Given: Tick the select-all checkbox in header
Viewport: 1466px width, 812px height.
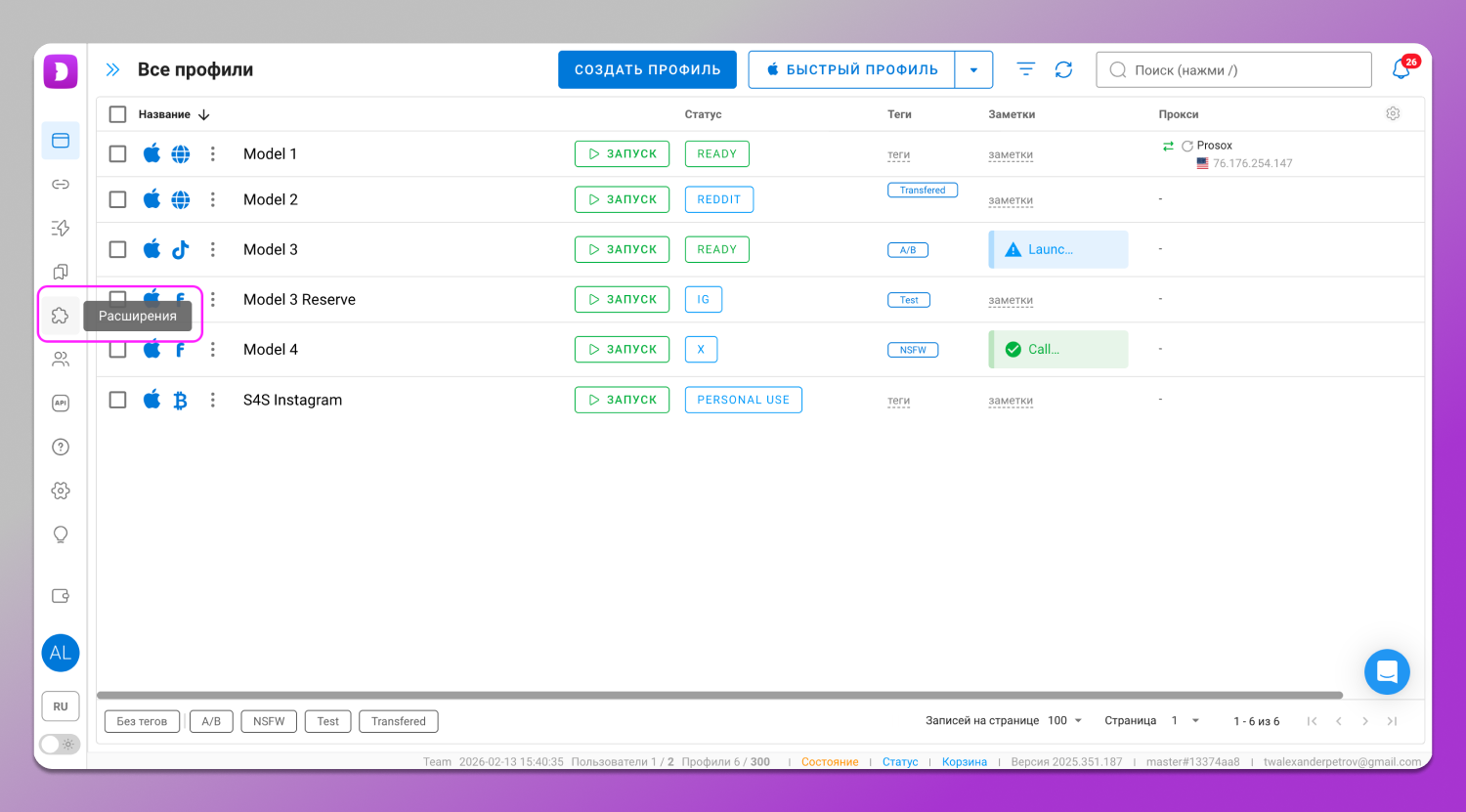Looking at the screenshot, I should click(x=118, y=114).
